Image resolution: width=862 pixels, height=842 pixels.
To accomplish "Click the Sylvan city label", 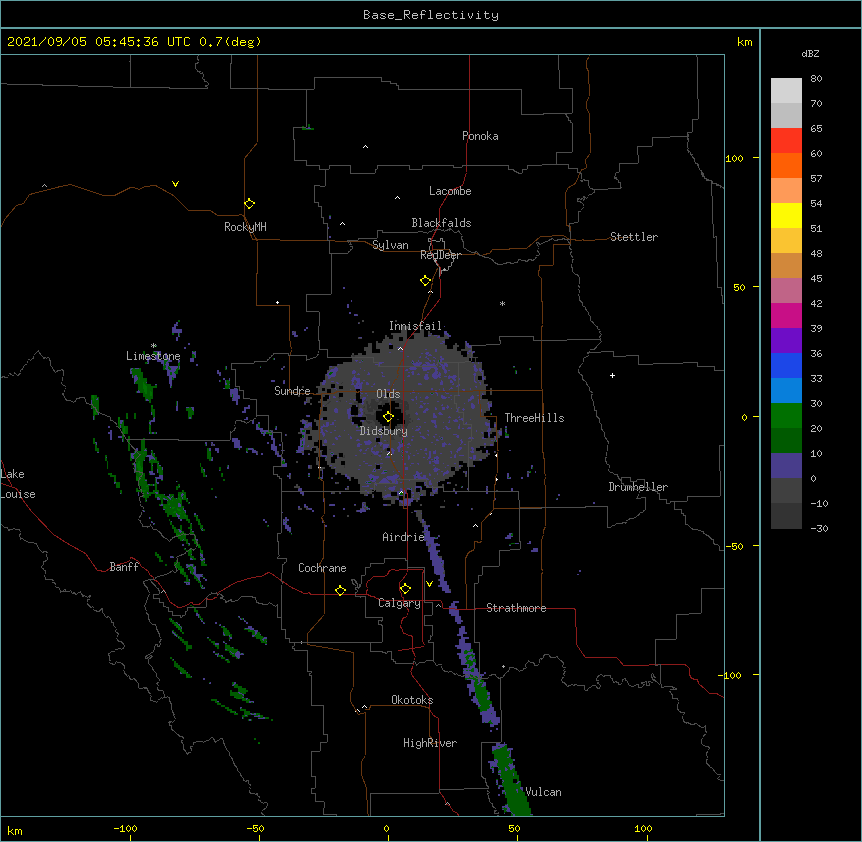I will 390,245.
